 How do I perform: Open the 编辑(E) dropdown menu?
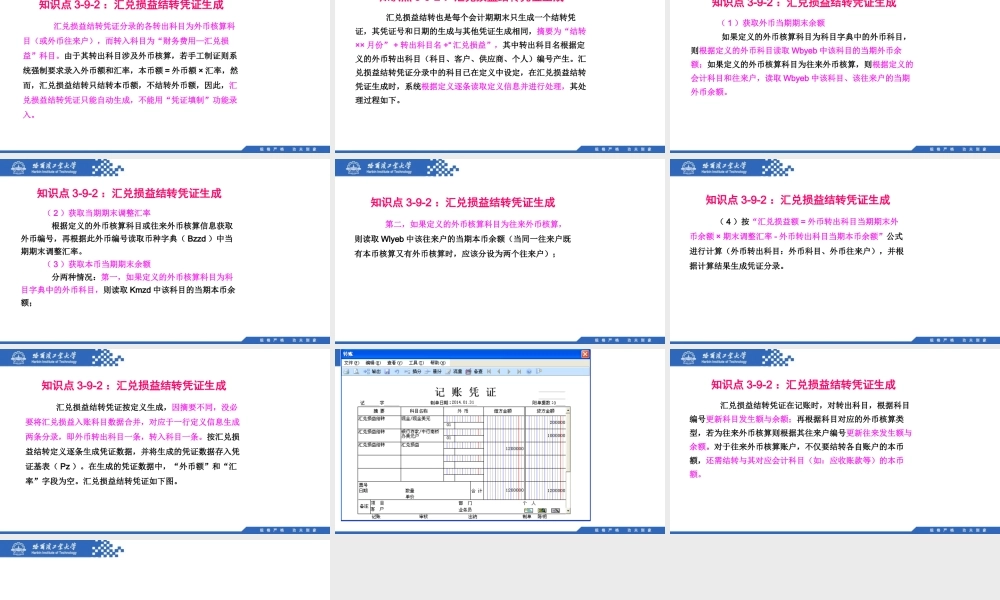(374, 363)
